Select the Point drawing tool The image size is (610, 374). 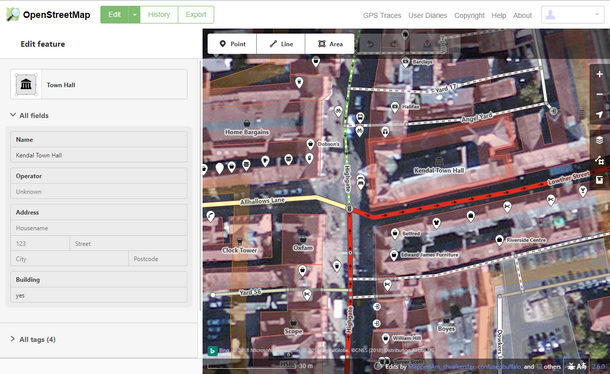point(232,44)
